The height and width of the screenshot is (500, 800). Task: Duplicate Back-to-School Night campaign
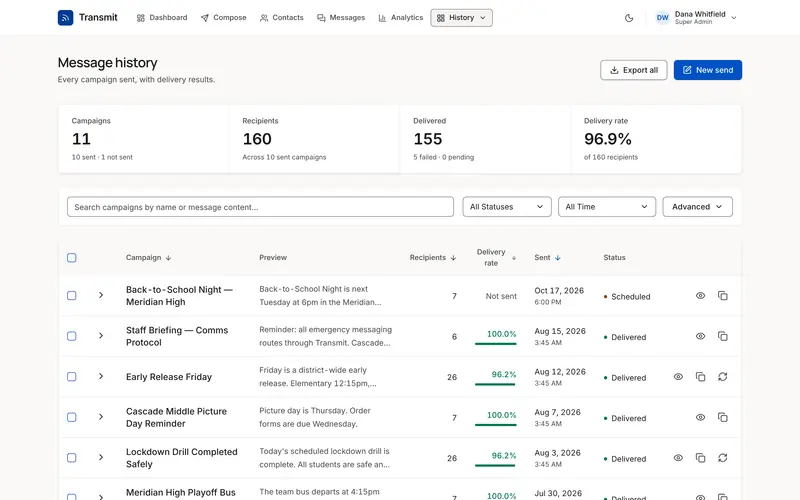coord(722,295)
